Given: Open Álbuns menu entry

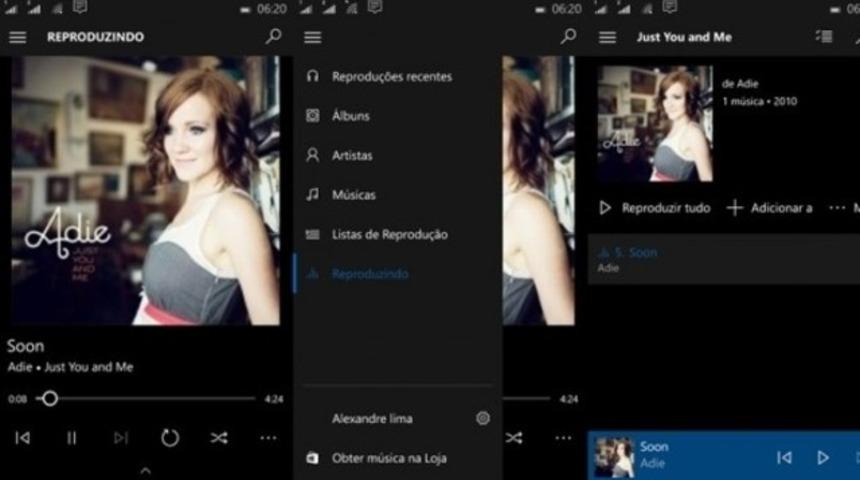Looking at the screenshot, I should (351, 116).
